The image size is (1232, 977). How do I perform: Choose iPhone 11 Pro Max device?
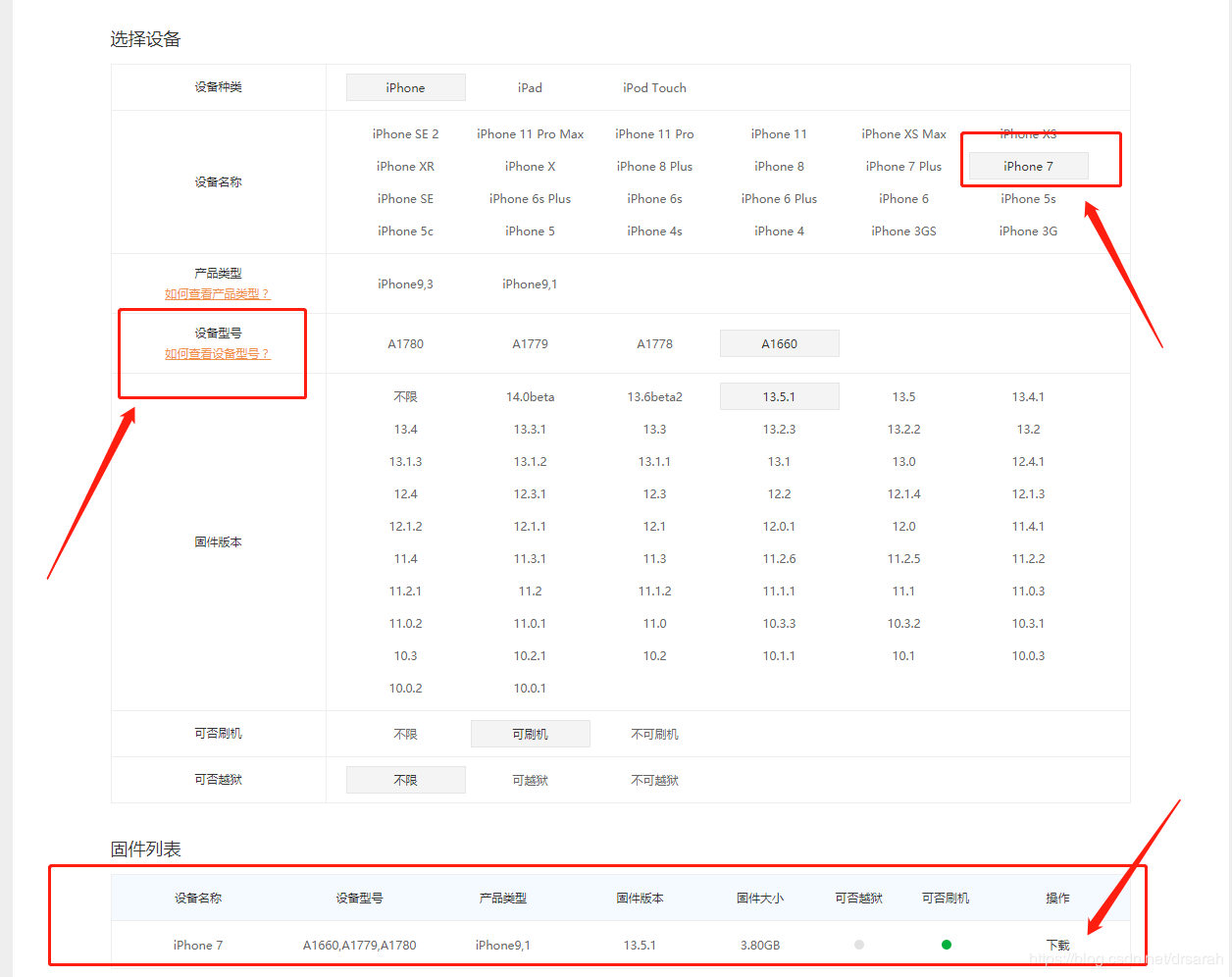pos(530,134)
